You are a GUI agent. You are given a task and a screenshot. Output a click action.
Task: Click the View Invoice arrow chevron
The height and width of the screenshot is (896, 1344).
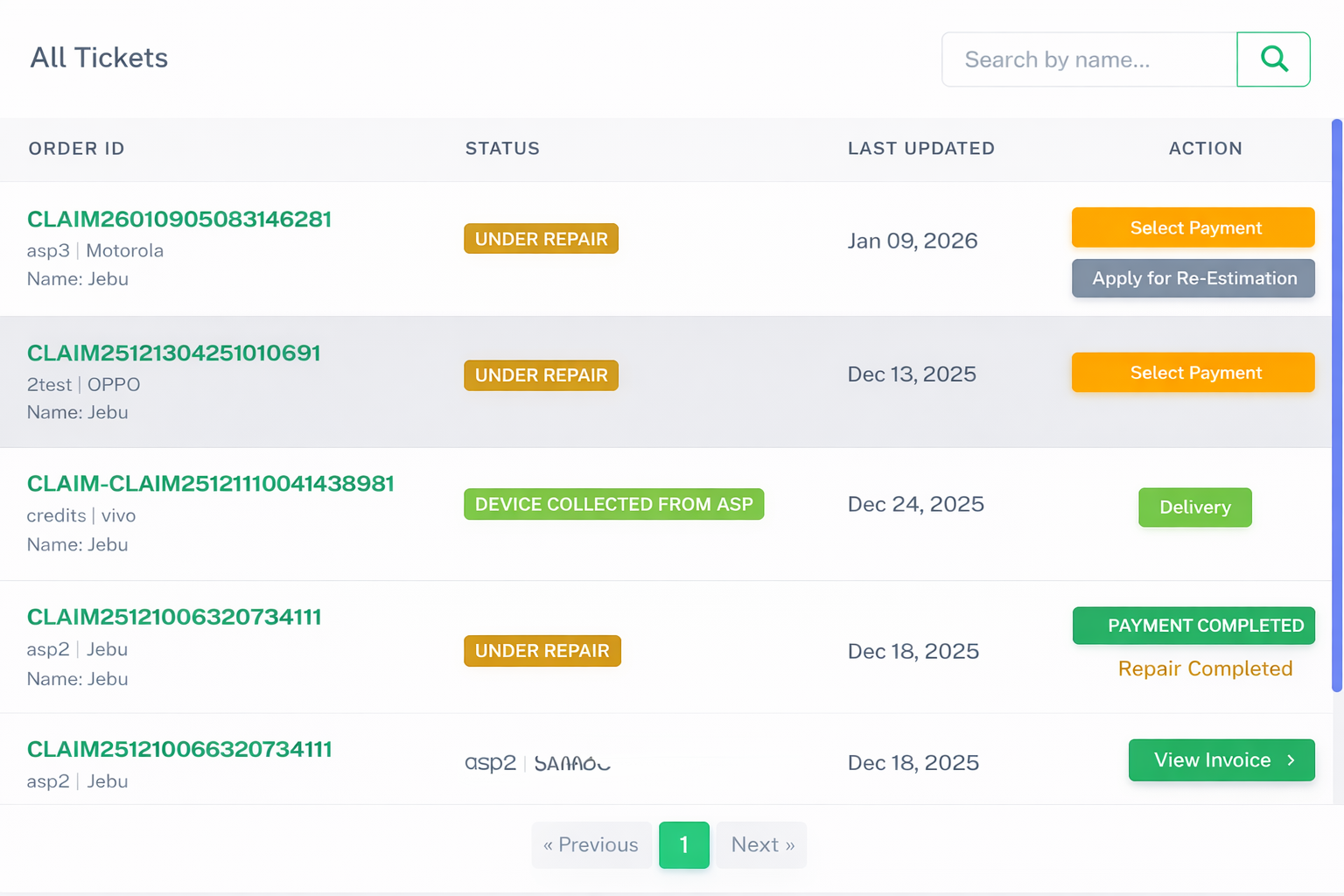click(1291, 760)
